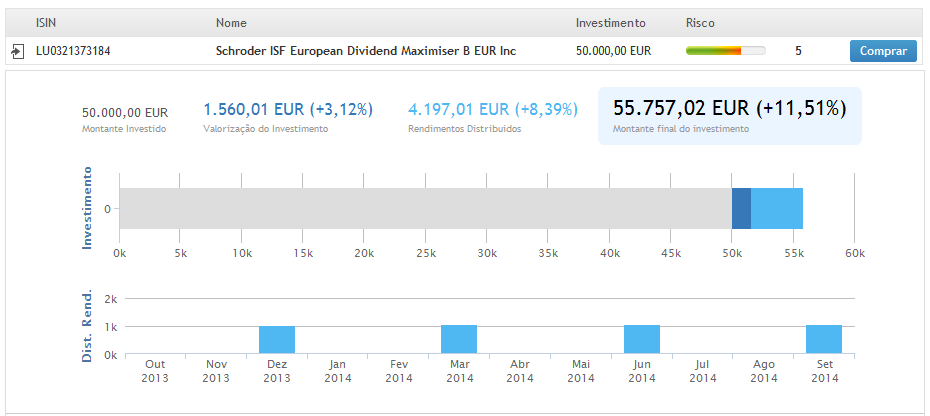
Task: Click the risk rating number 5
Action: coord(798,51)
